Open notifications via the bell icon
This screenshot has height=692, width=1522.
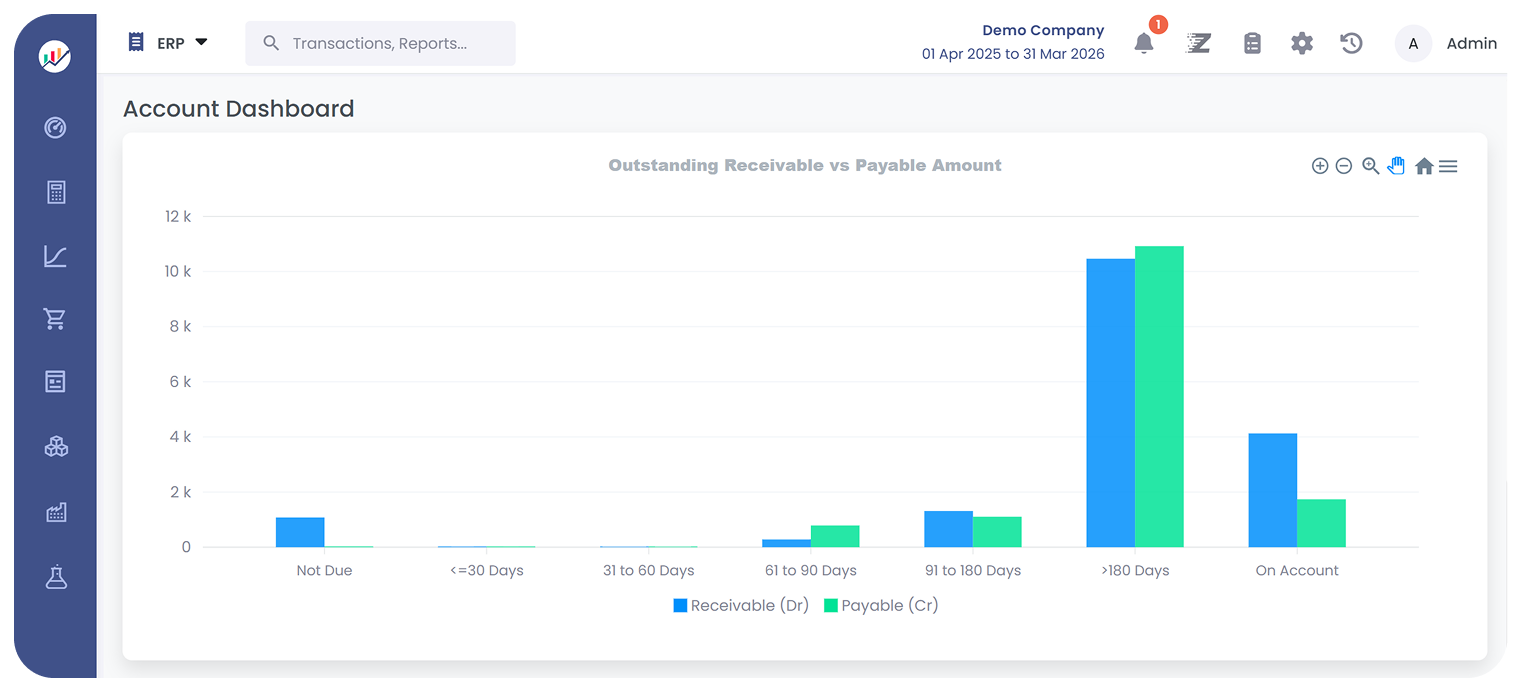1143,43
